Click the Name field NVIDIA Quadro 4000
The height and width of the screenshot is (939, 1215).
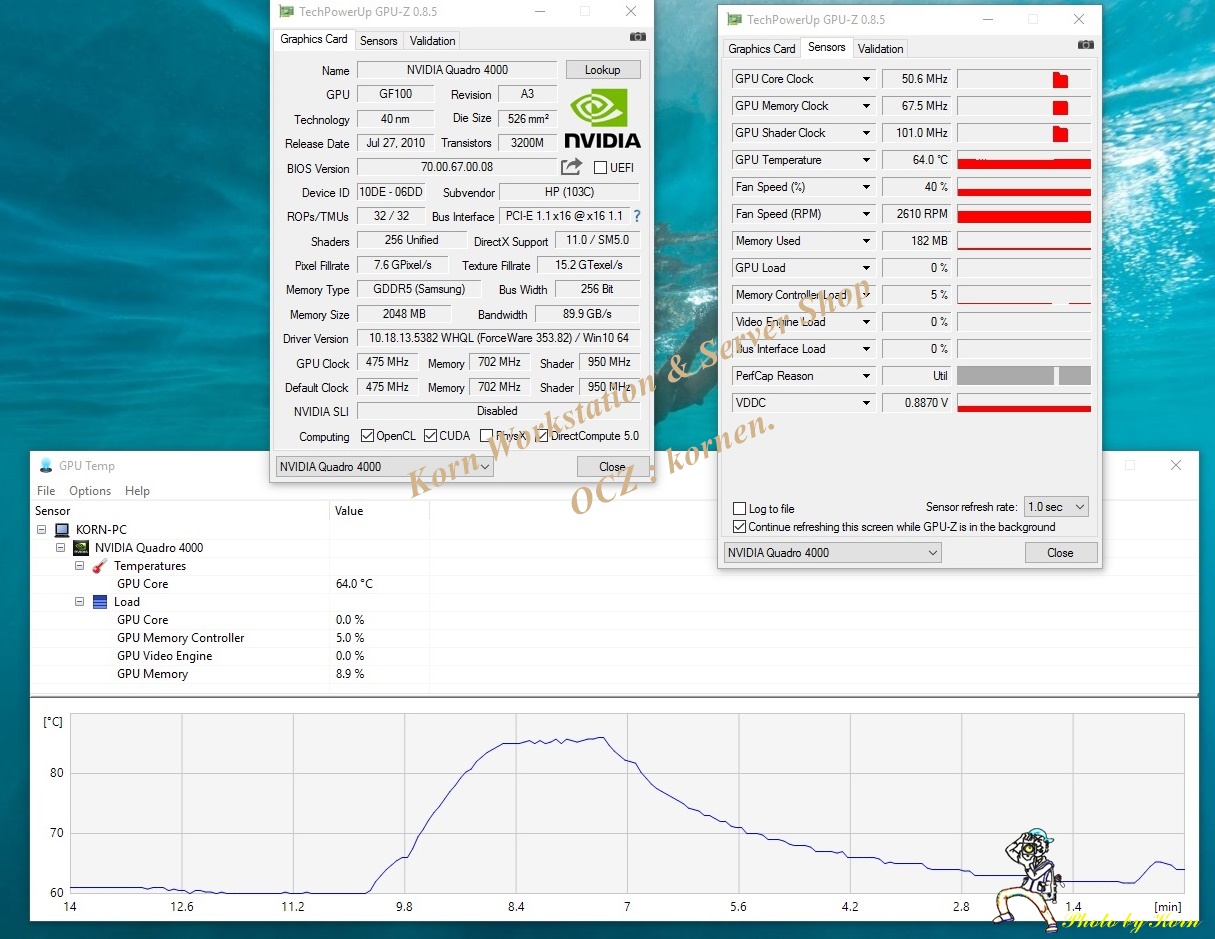pyautogui.click(x=457, y=70)
